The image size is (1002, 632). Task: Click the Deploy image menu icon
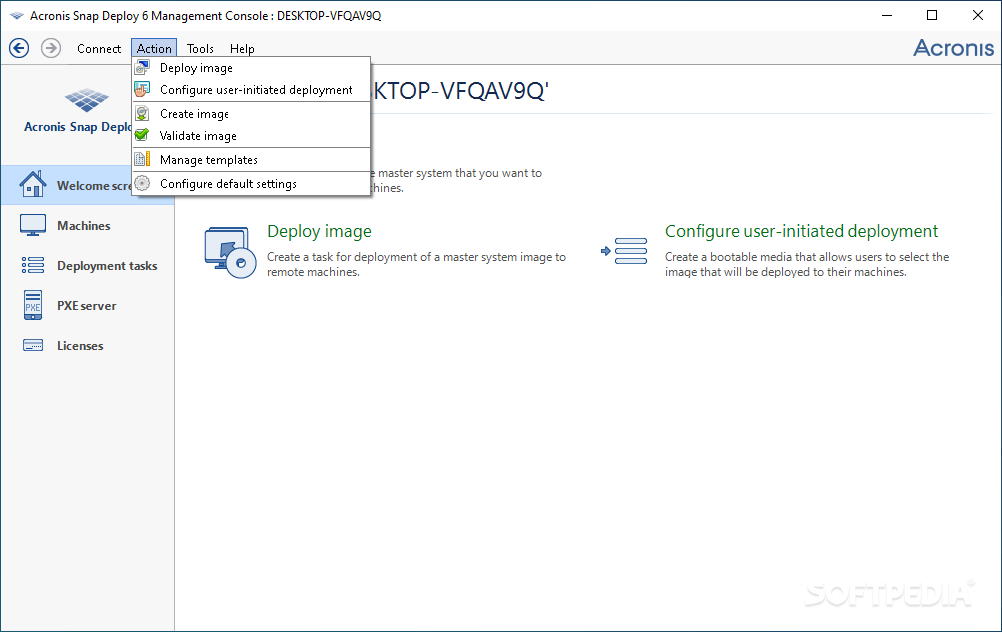[x=142, y=68]
